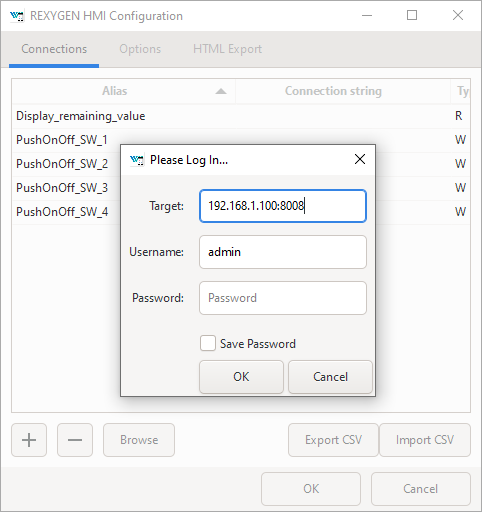This screenshot has height=512, width=482.
Task: Select the Display_remaining_value row
Action: click(x=241, y=116)
